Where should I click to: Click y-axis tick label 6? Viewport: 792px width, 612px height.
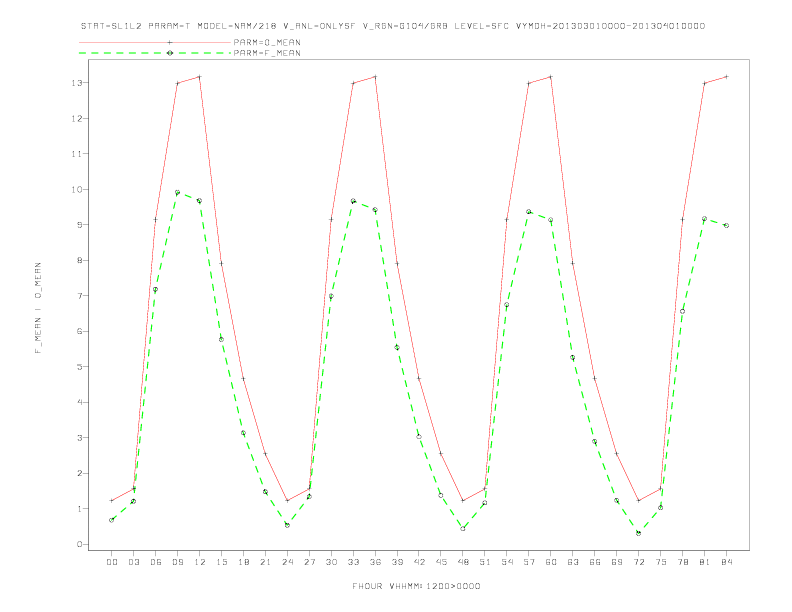(80, 331)
